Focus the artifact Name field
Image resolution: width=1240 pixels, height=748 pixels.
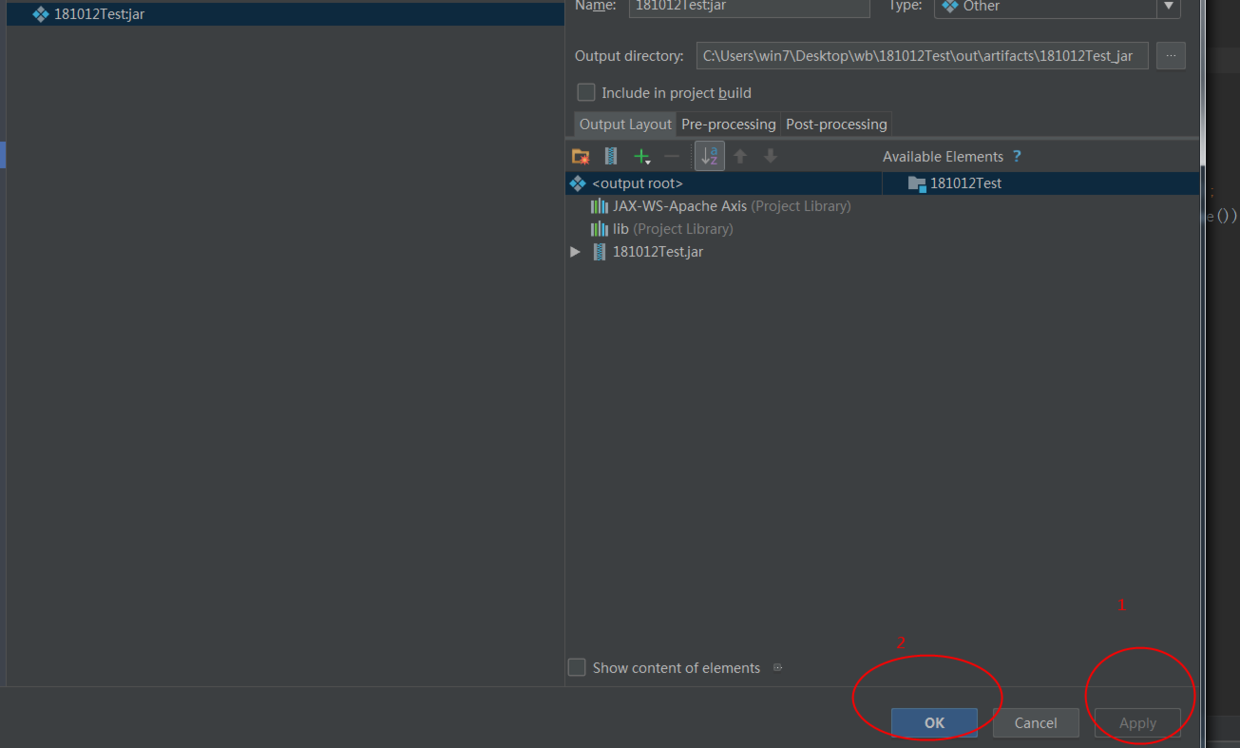tap(749, 7)
